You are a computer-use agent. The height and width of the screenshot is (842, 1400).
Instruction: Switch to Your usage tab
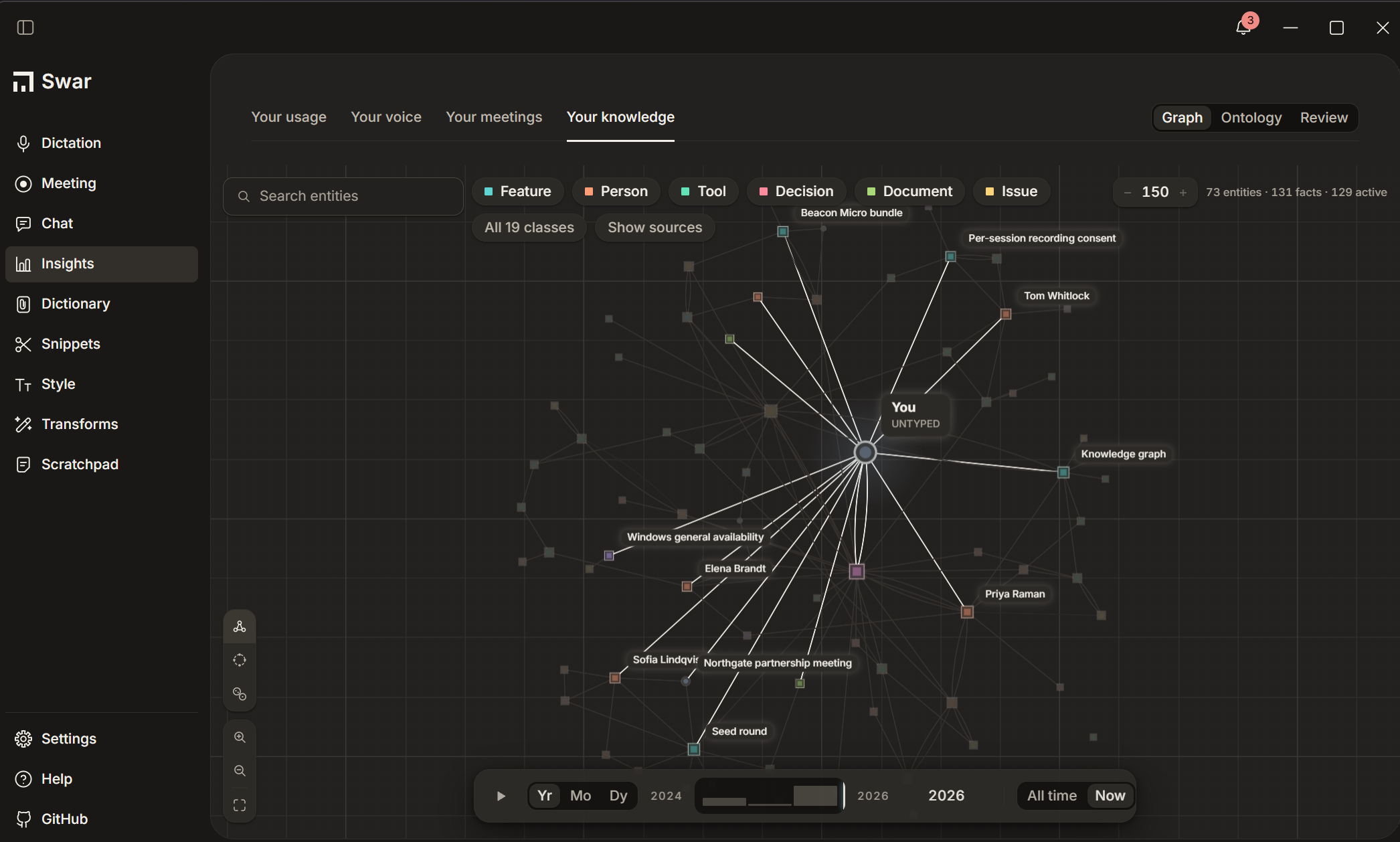pos(289,117)
